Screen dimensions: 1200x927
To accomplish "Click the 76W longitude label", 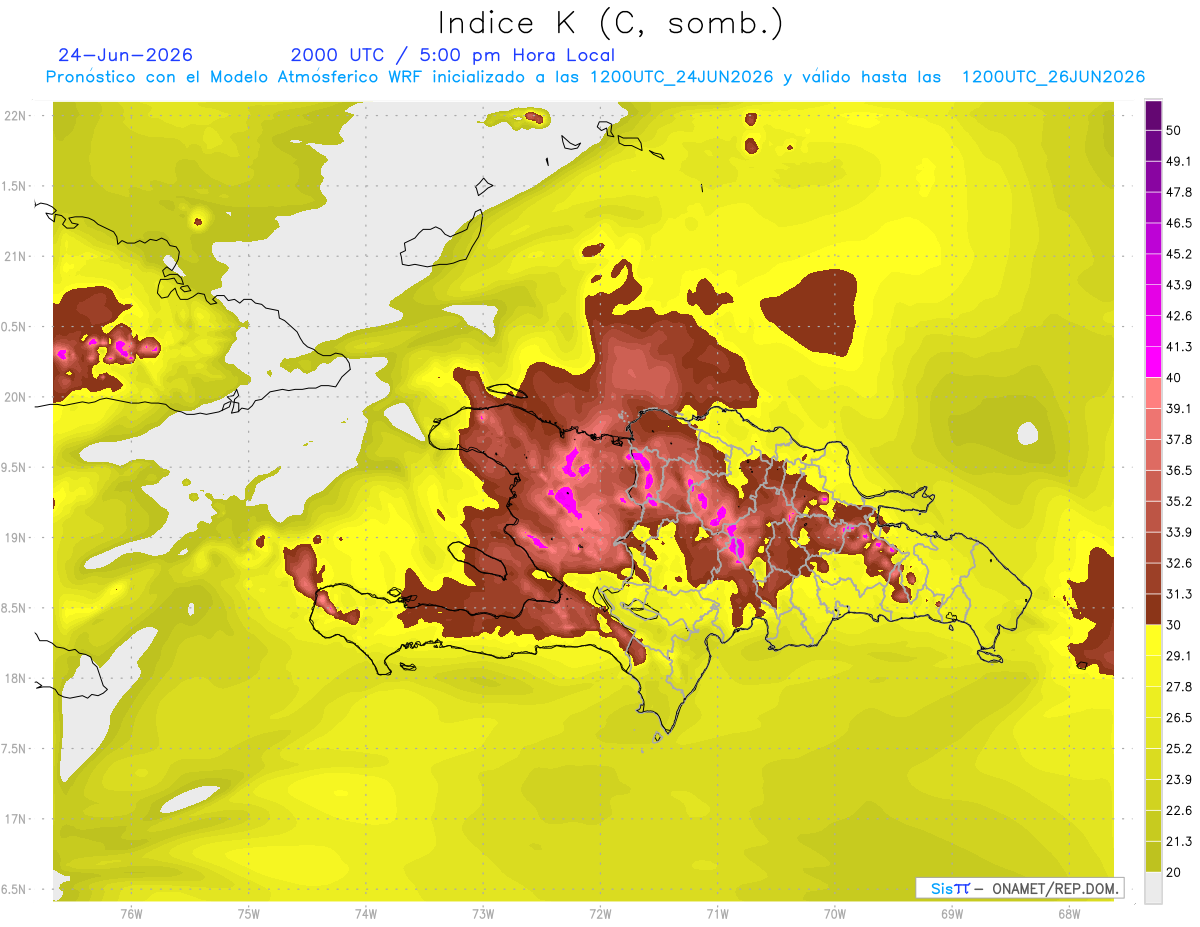I will coord(131,913).
